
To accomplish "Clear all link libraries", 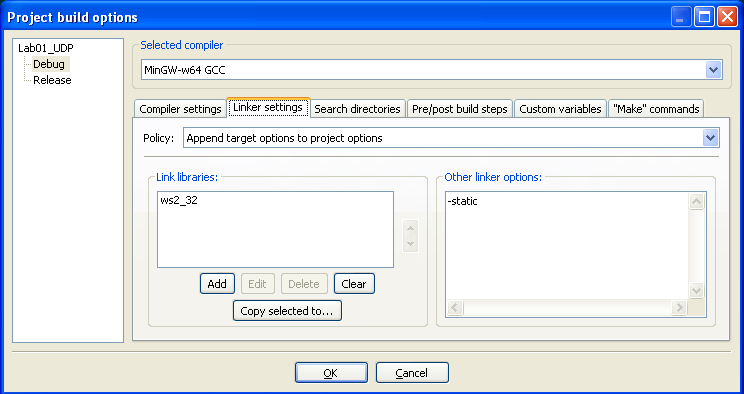I will [x=354, y=284].
